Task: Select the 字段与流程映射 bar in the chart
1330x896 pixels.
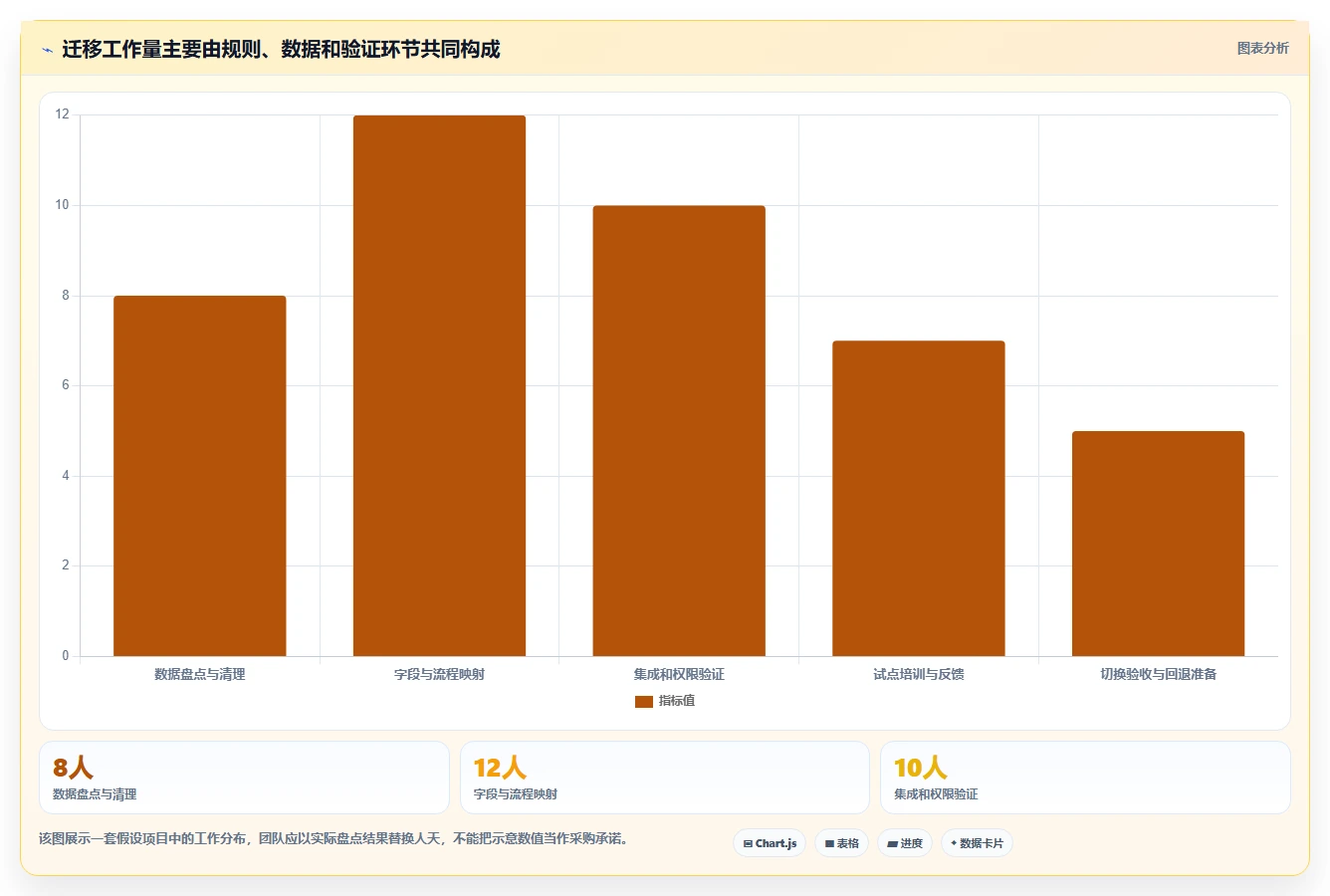Action: coord(439,385)
